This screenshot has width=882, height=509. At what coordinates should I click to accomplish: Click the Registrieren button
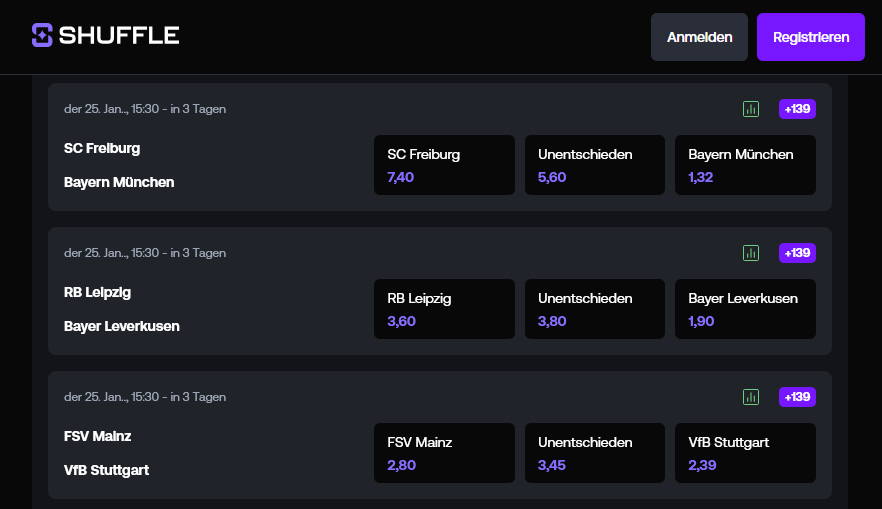811,37
